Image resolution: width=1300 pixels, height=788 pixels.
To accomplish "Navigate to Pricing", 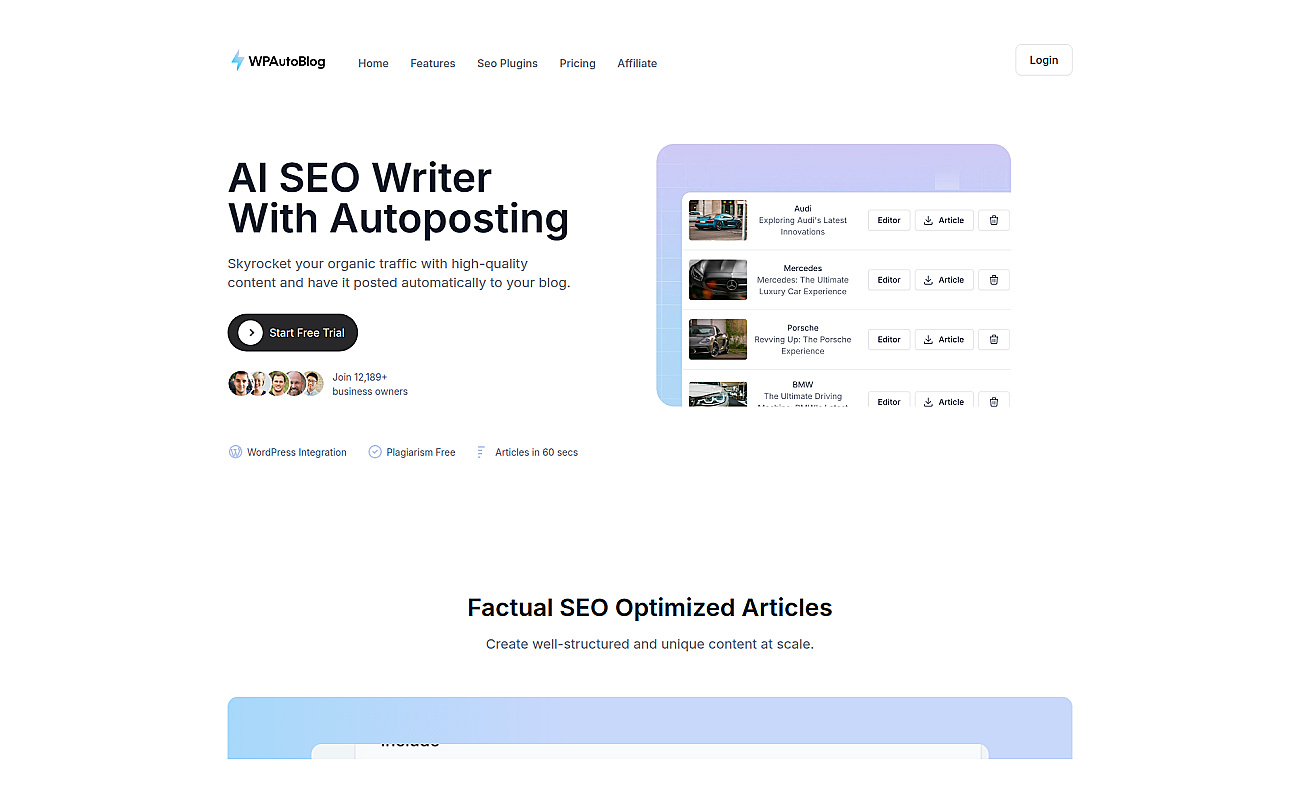I will tap(578, 63).
